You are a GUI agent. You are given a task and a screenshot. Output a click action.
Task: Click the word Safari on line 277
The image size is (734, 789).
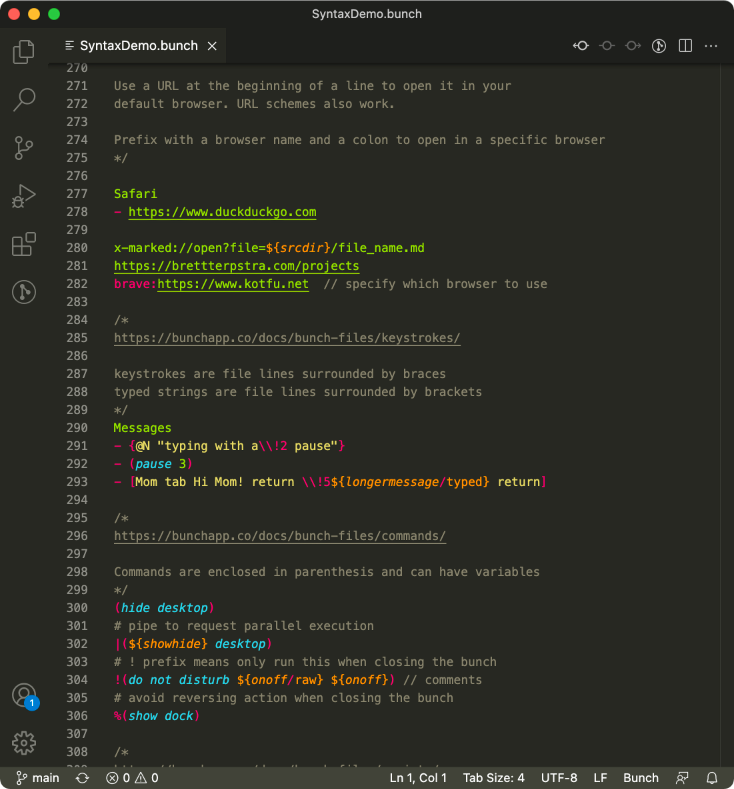[x=135, y=194]
